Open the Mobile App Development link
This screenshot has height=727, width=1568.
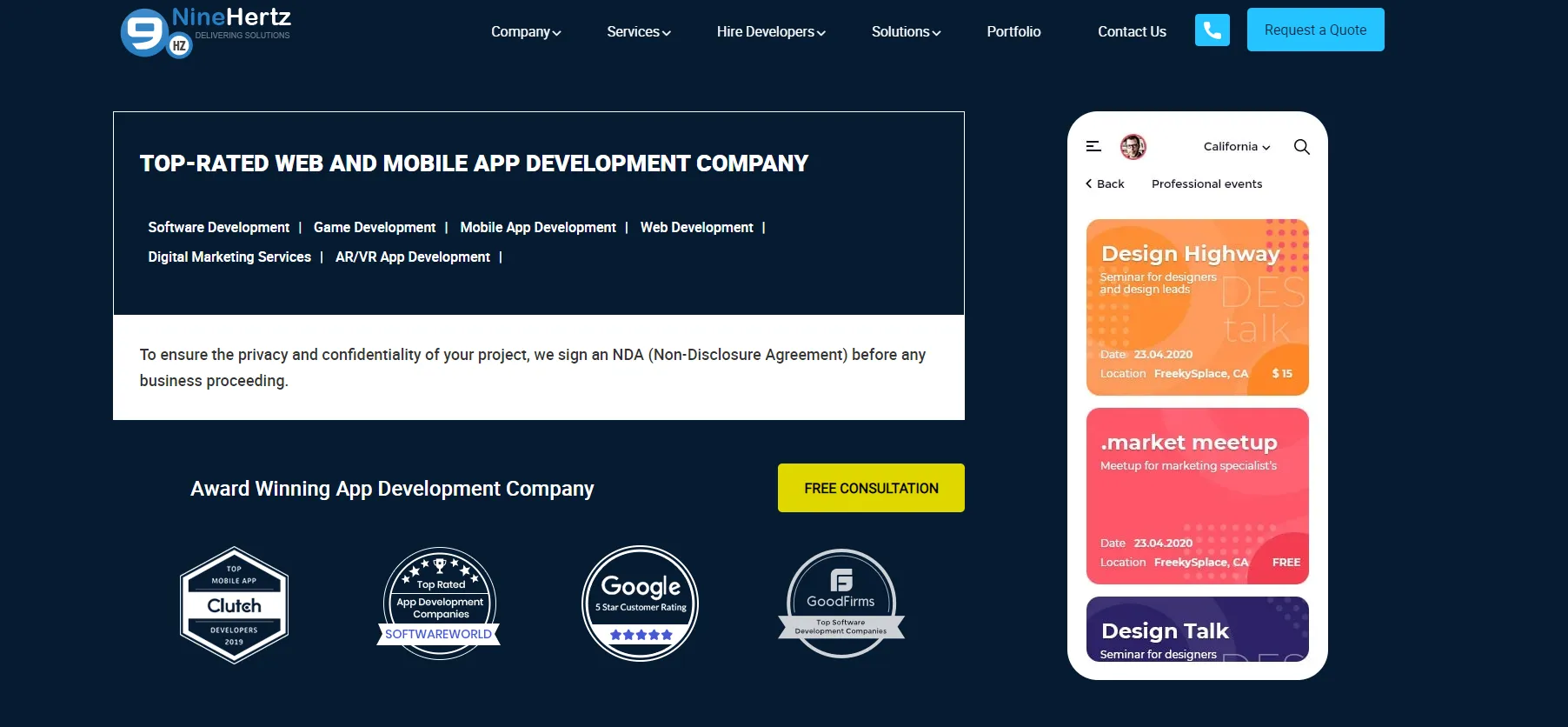pyautogui.click(x=538, y=227)
